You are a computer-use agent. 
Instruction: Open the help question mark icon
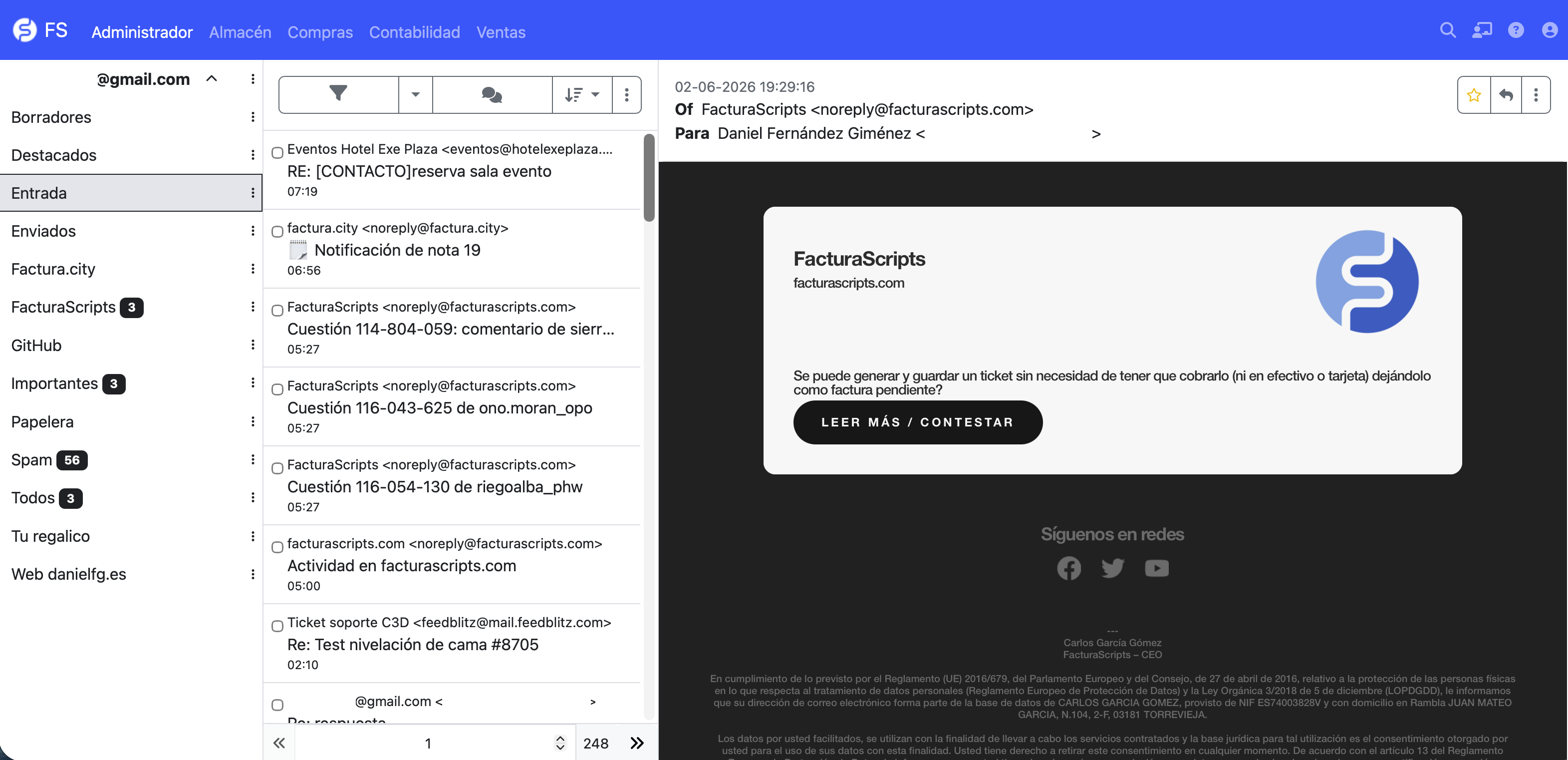[1516, 30]
